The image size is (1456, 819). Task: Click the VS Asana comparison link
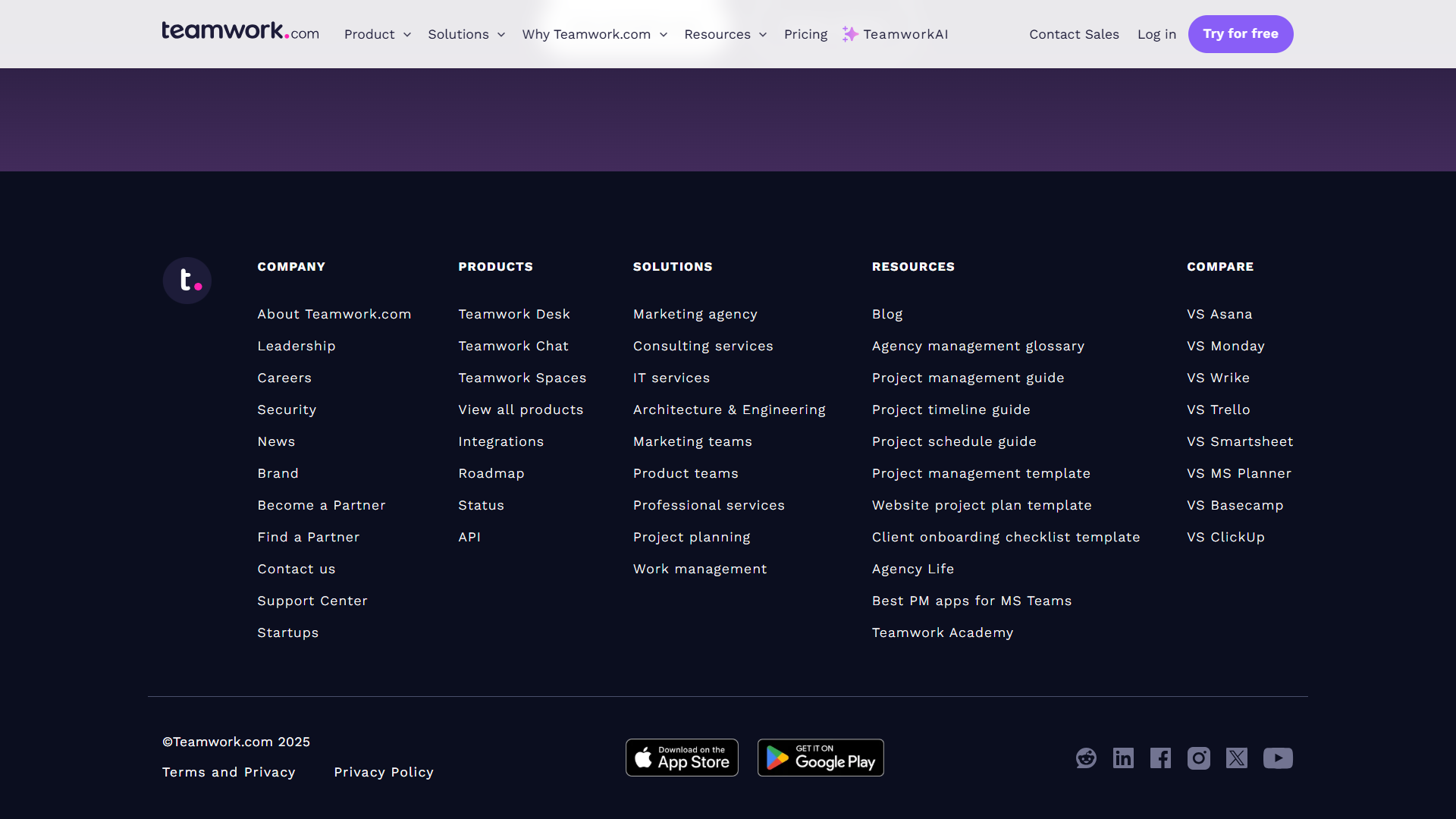(1219, 313)
